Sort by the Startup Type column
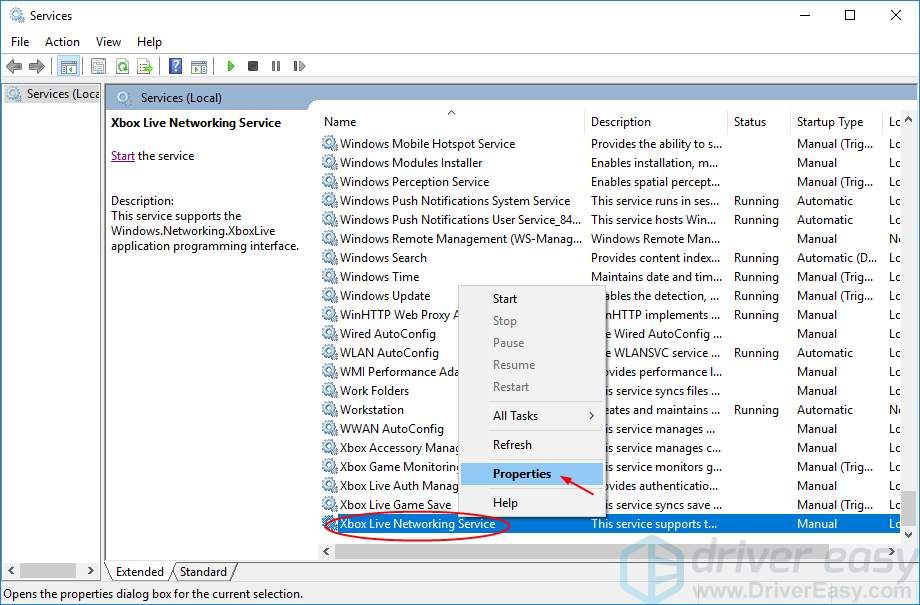 point(830,122)
